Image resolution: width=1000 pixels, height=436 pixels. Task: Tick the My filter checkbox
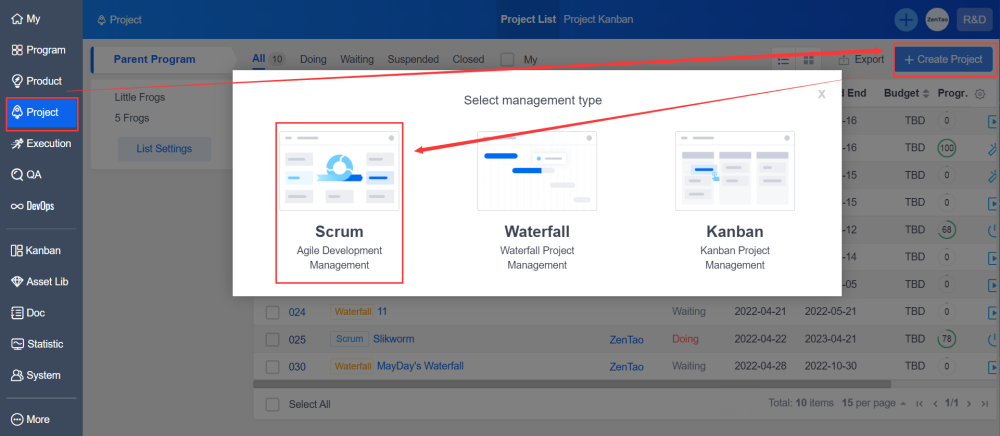(x=507, y=60)
